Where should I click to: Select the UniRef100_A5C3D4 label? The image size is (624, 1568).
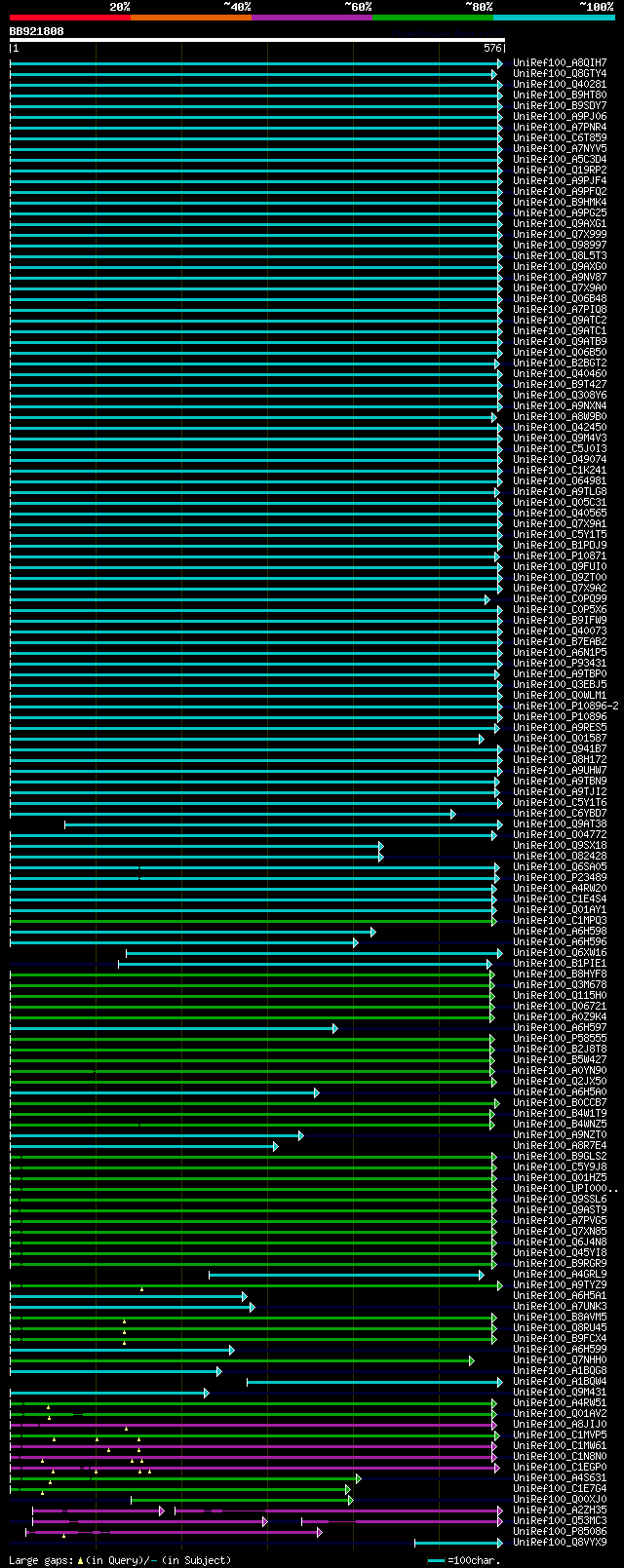(x=560, y=159)
